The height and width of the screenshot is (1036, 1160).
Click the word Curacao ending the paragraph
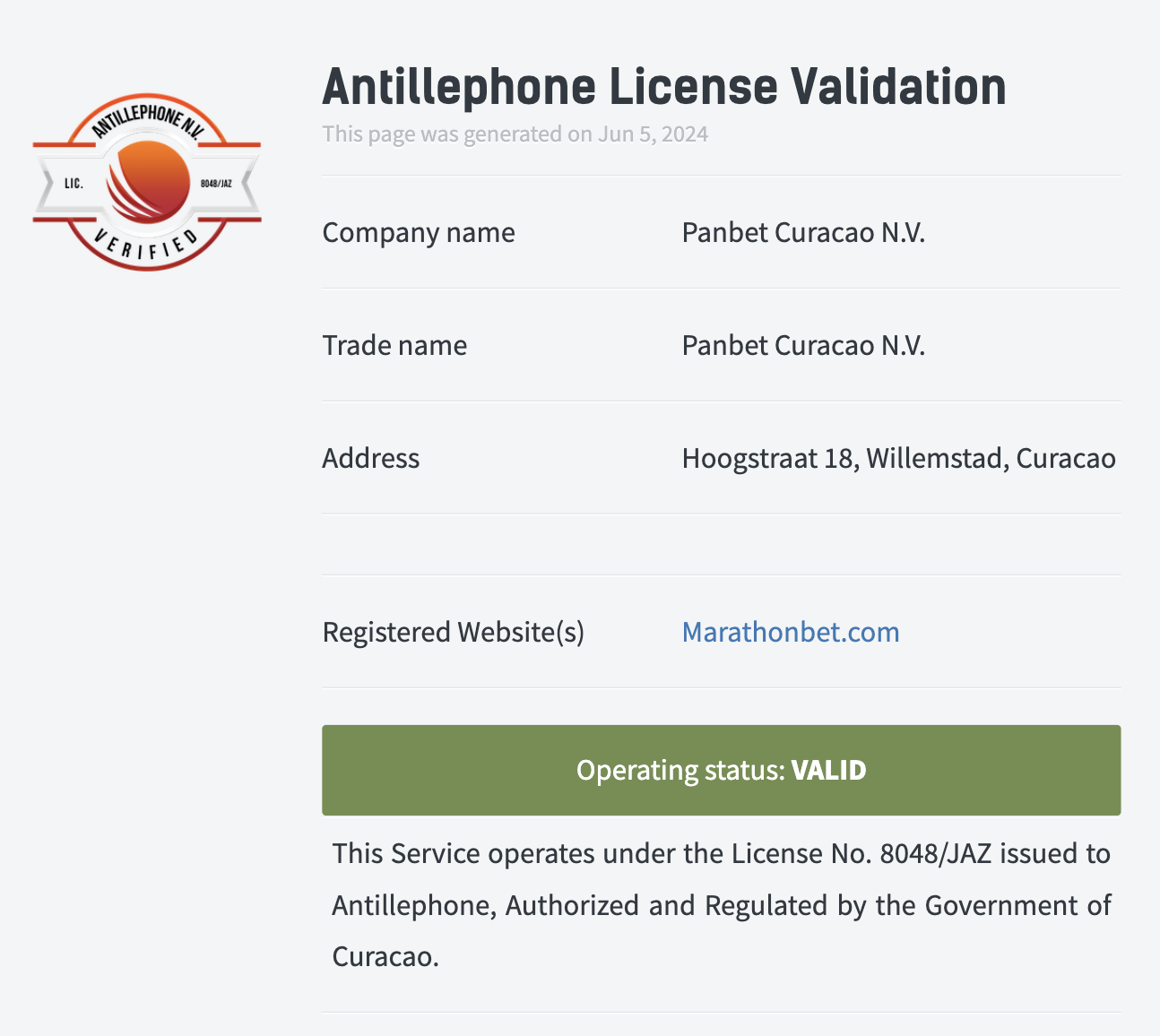pyautogui.click(x=383, y=956)
